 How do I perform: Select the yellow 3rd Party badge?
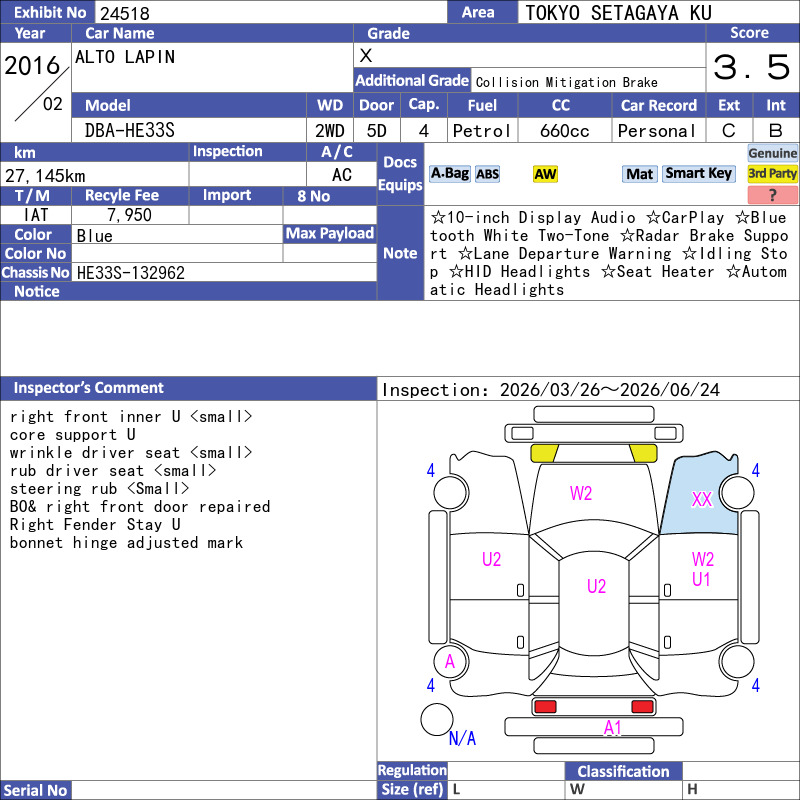(772, 174)
